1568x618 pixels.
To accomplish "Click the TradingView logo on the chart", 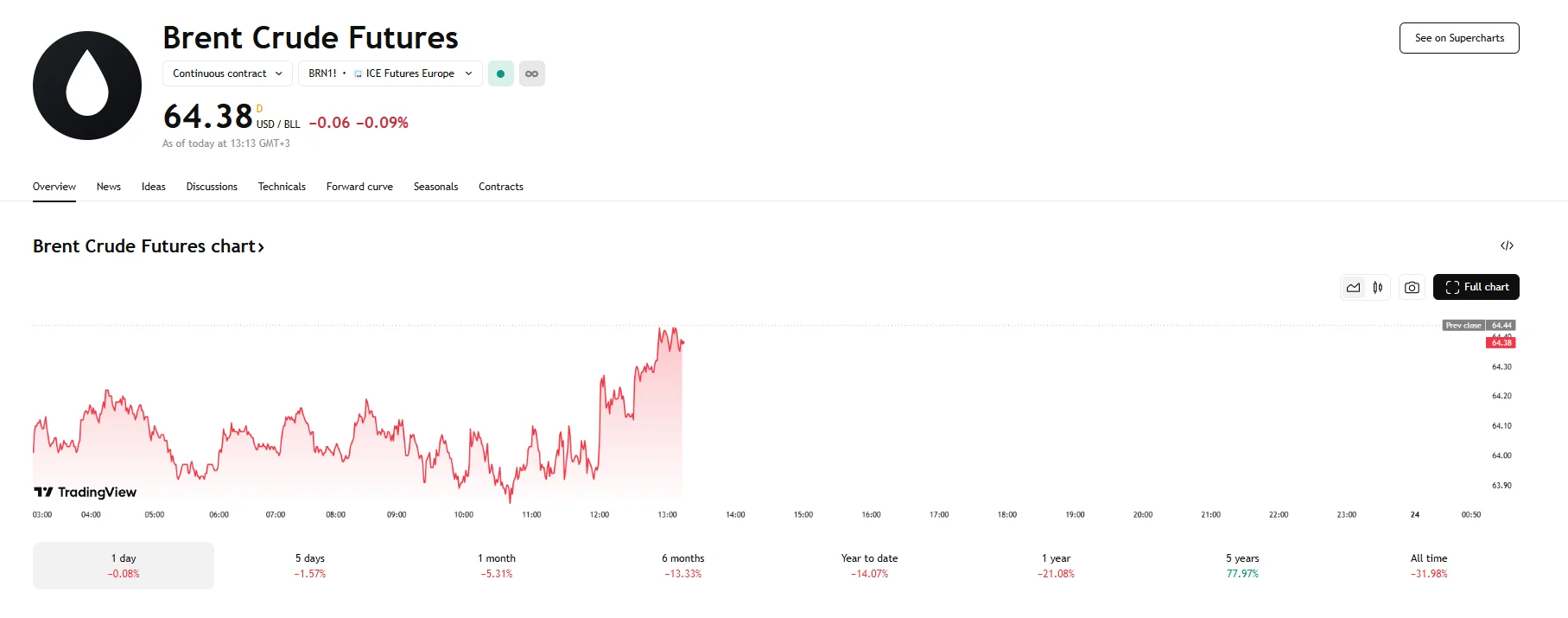I will [86, 492].
